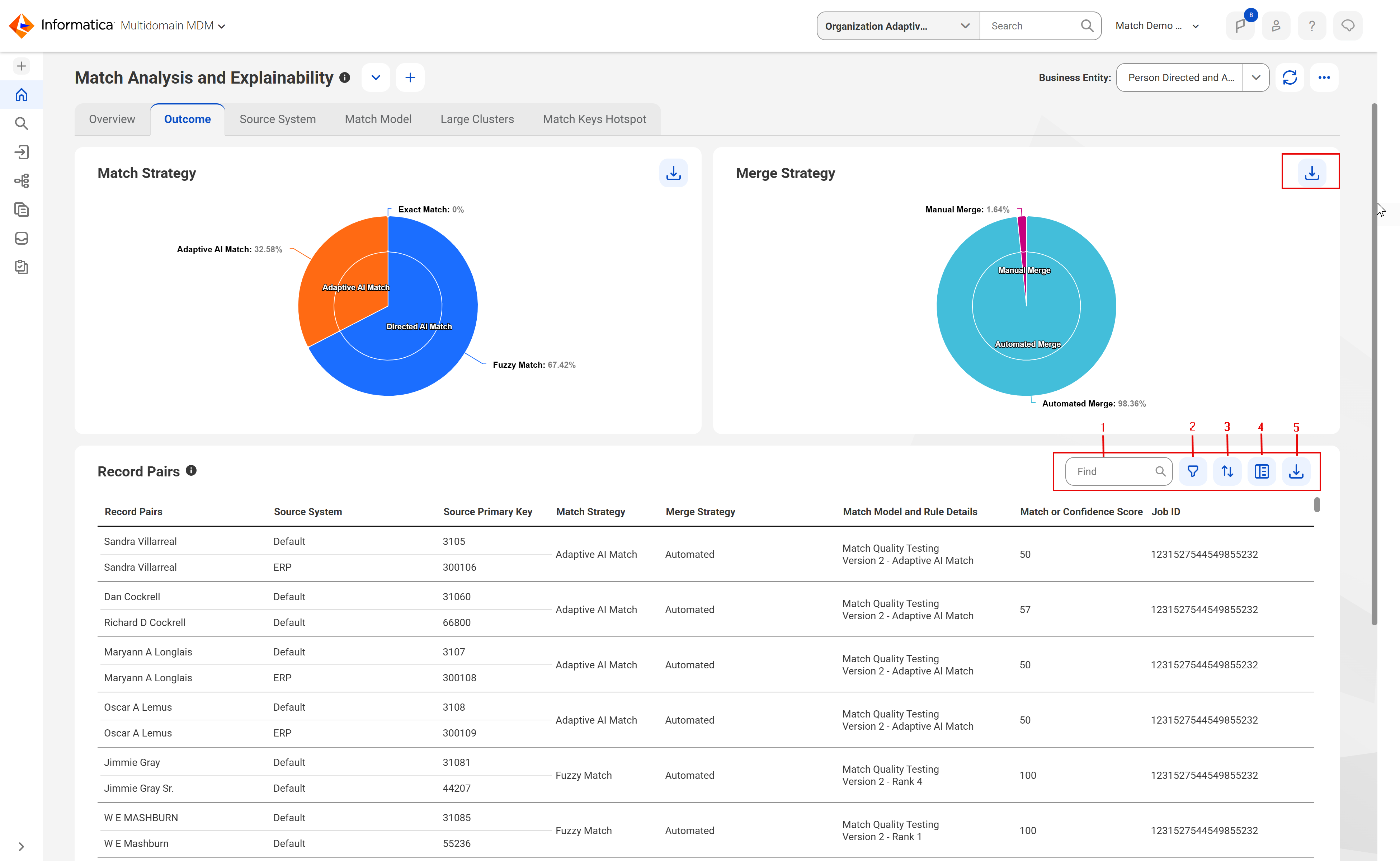Open the sidebar Search icon
Image resolution: width=1400 pixels, height=861 pixels.
(x=22, y=123)
